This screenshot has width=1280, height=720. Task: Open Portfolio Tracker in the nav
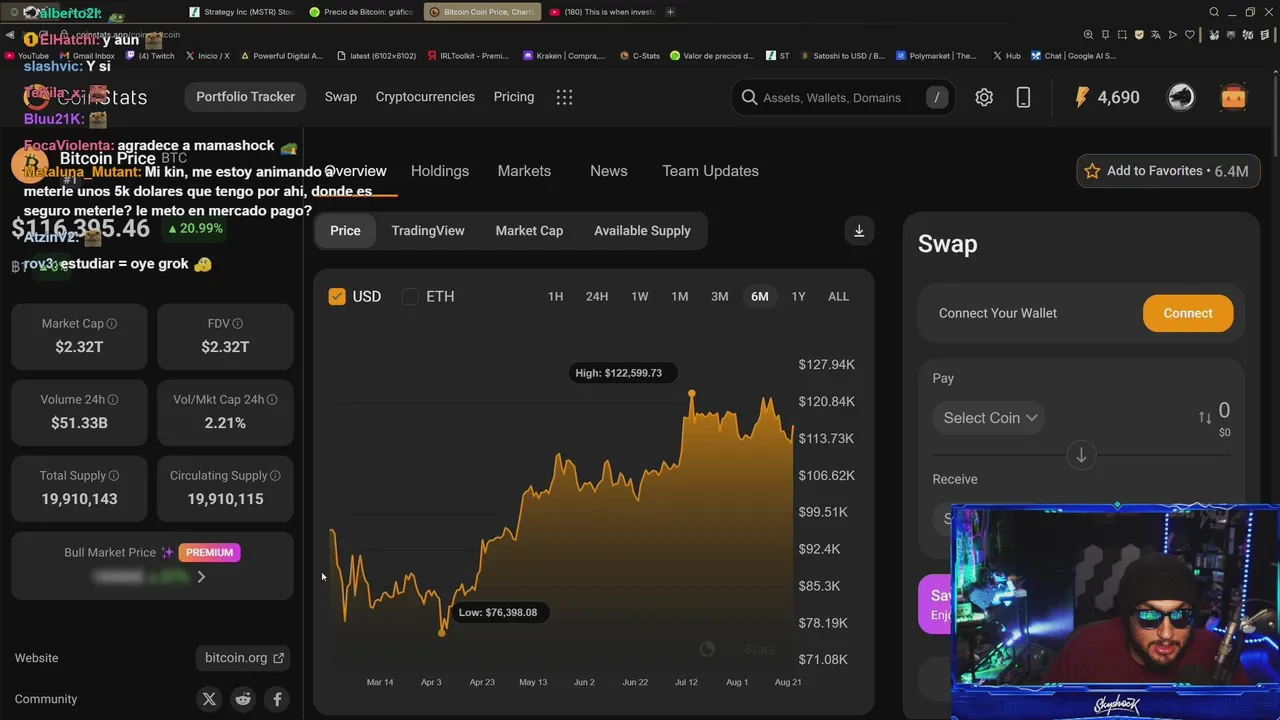click(x=245, y=97)
